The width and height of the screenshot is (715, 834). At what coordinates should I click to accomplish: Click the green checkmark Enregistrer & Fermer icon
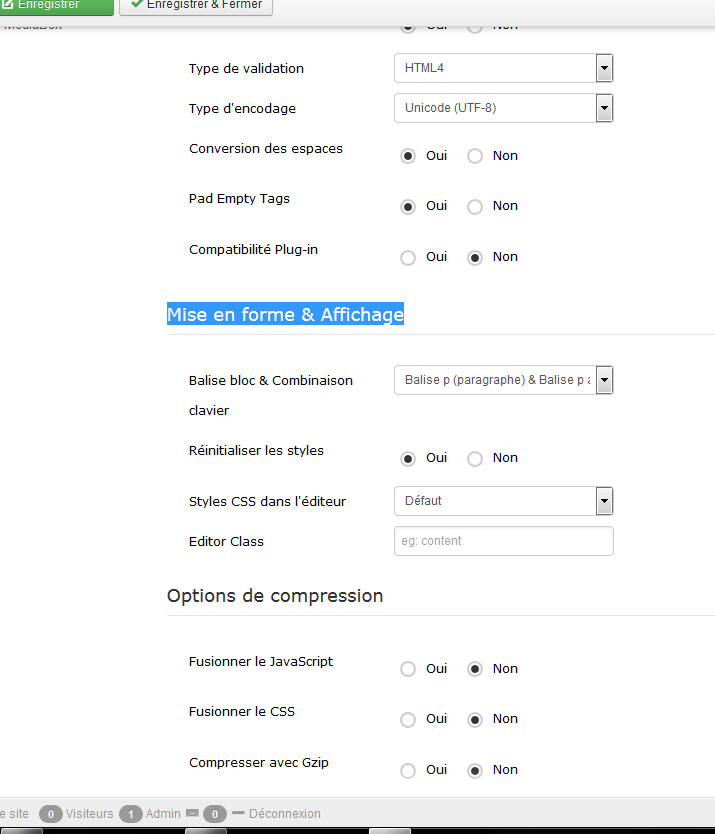point(137,4)
